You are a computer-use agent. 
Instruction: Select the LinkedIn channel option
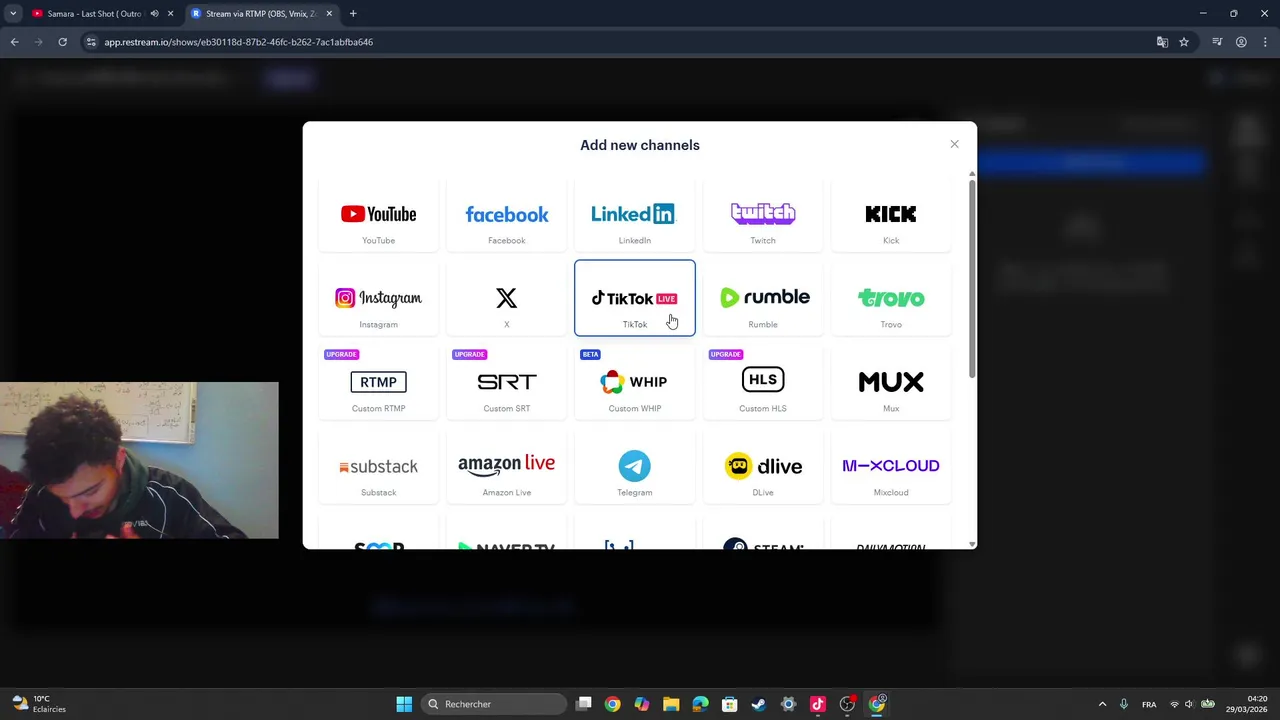click(635, 214)
